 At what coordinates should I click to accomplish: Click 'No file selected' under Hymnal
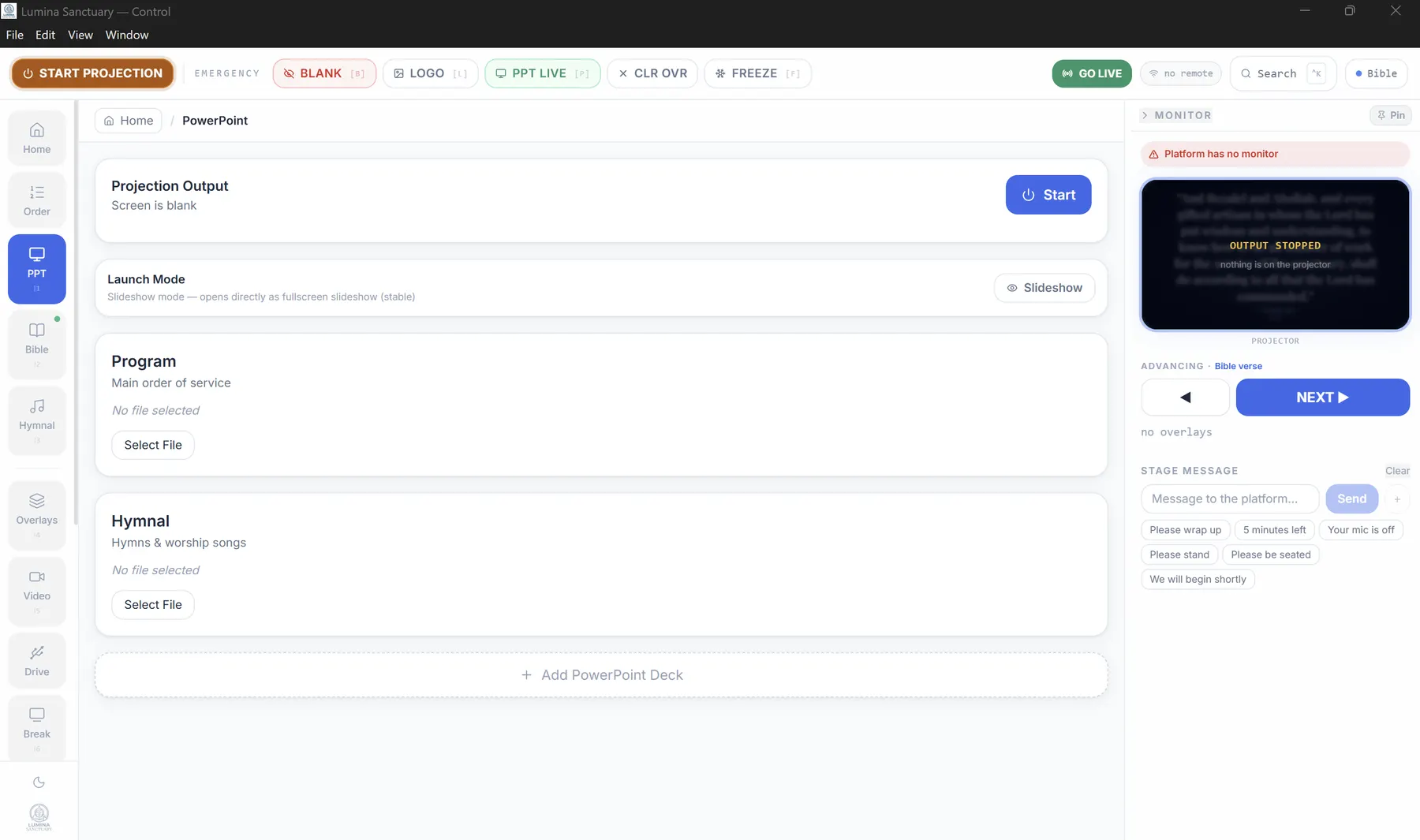(155, 570)
